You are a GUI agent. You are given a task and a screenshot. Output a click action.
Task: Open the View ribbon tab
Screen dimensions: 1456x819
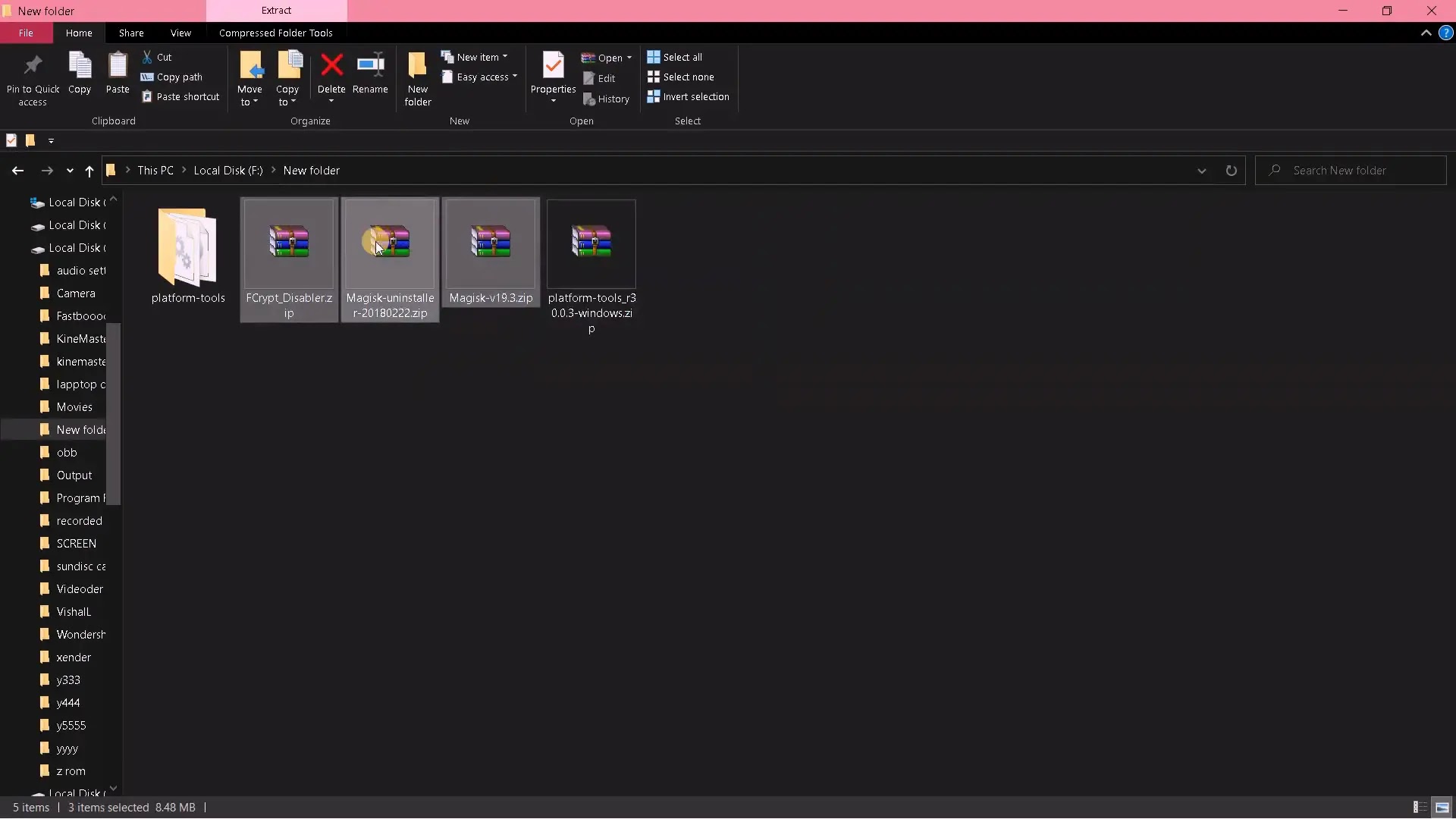[180, 33]
